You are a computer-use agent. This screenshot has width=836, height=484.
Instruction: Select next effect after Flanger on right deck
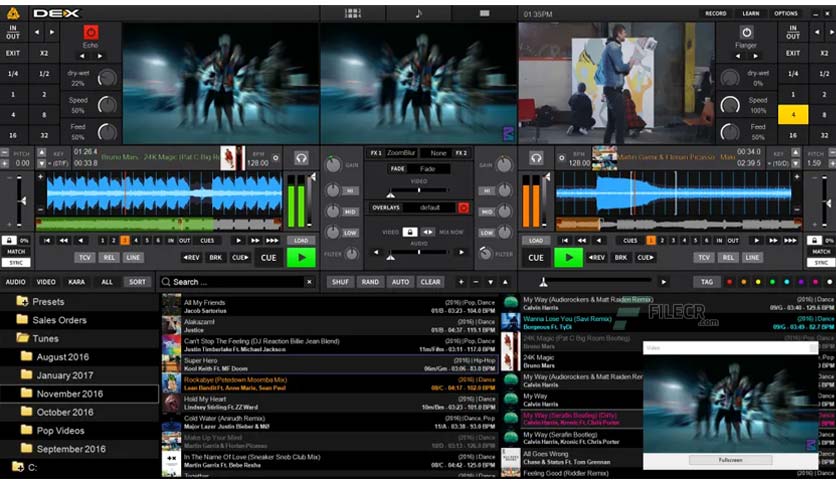click(755, 56)
